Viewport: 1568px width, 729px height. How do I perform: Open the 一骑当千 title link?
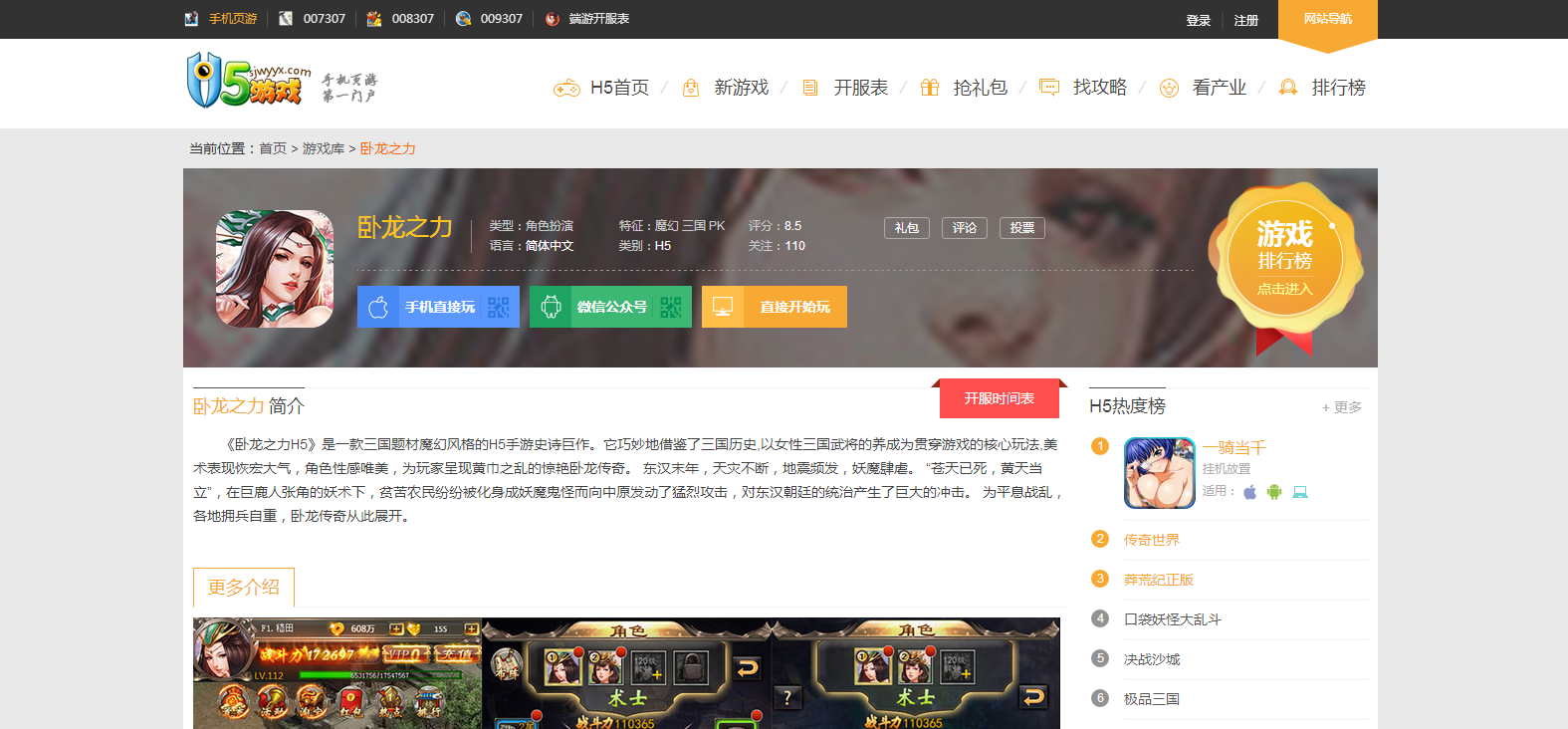pos(1234,448)
